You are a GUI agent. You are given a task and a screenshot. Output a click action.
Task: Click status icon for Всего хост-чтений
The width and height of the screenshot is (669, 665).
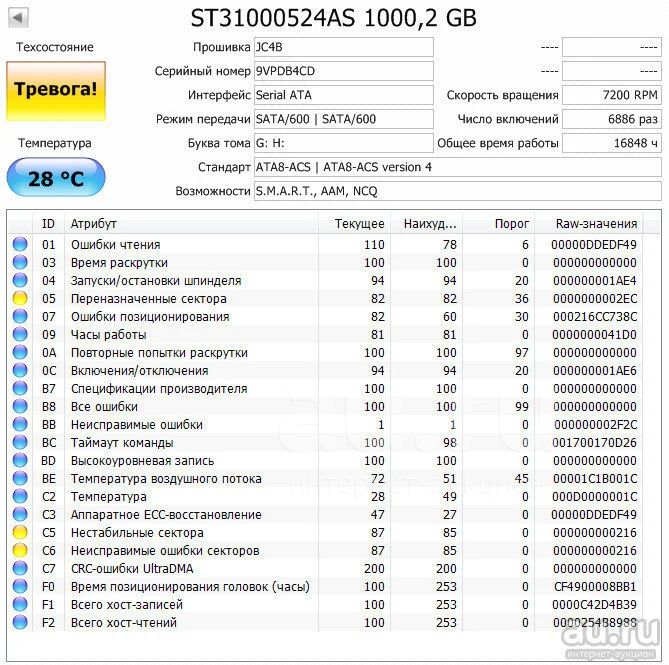(x=20, y=622)
